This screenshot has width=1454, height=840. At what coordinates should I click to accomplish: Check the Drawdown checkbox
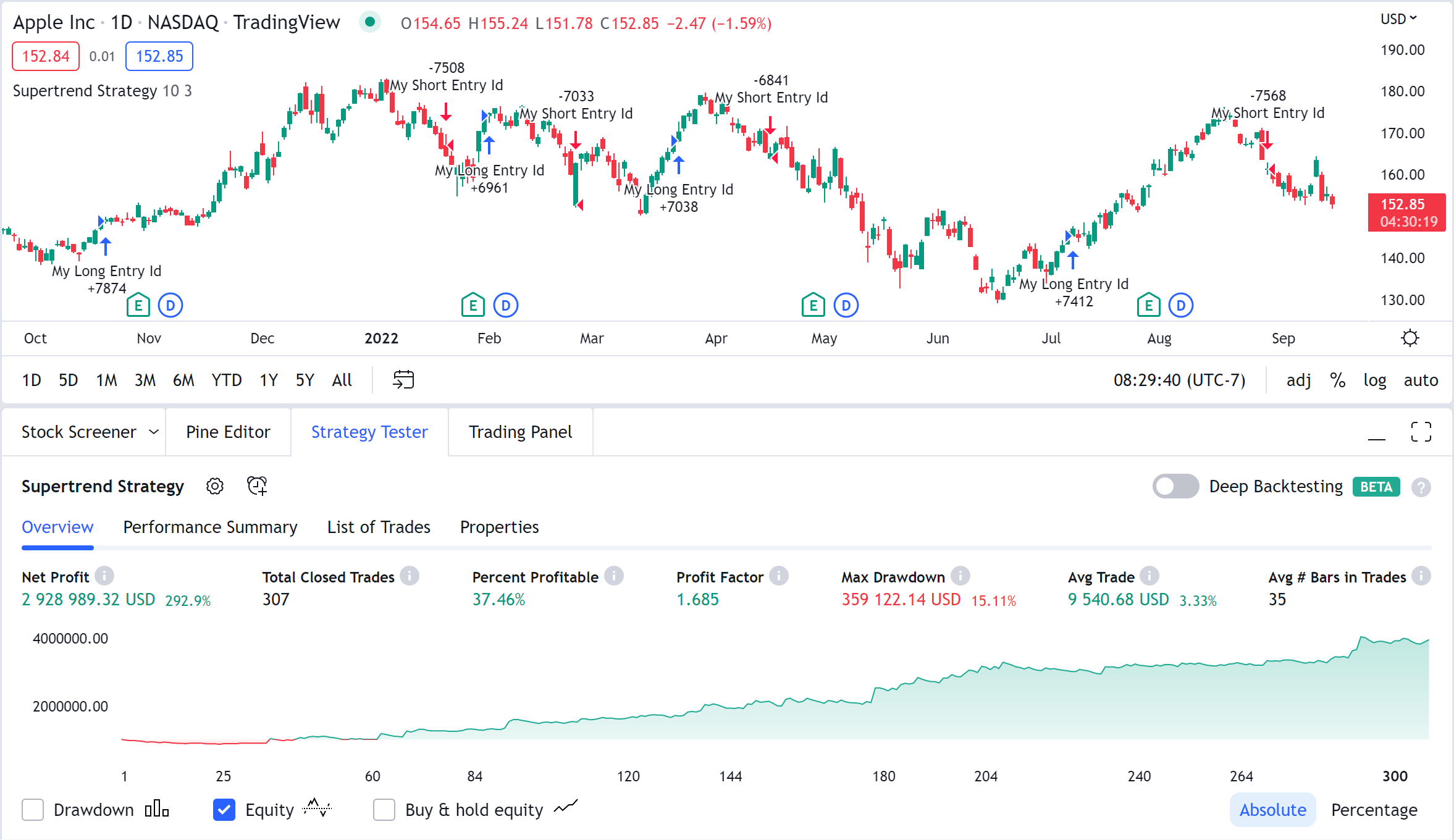(x=33, y=810)
